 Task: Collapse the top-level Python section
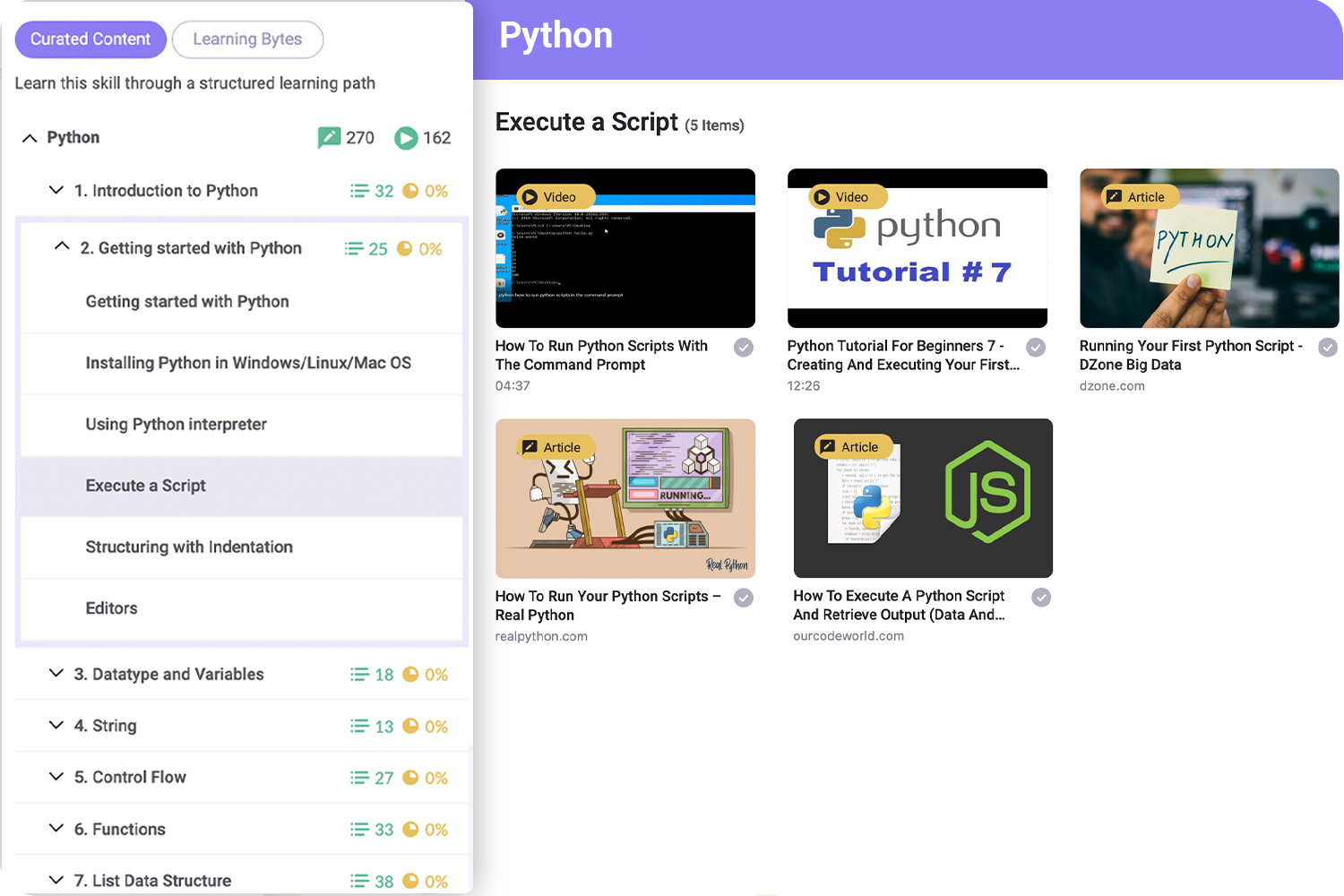pyautogui.click(x=30, y=138)
